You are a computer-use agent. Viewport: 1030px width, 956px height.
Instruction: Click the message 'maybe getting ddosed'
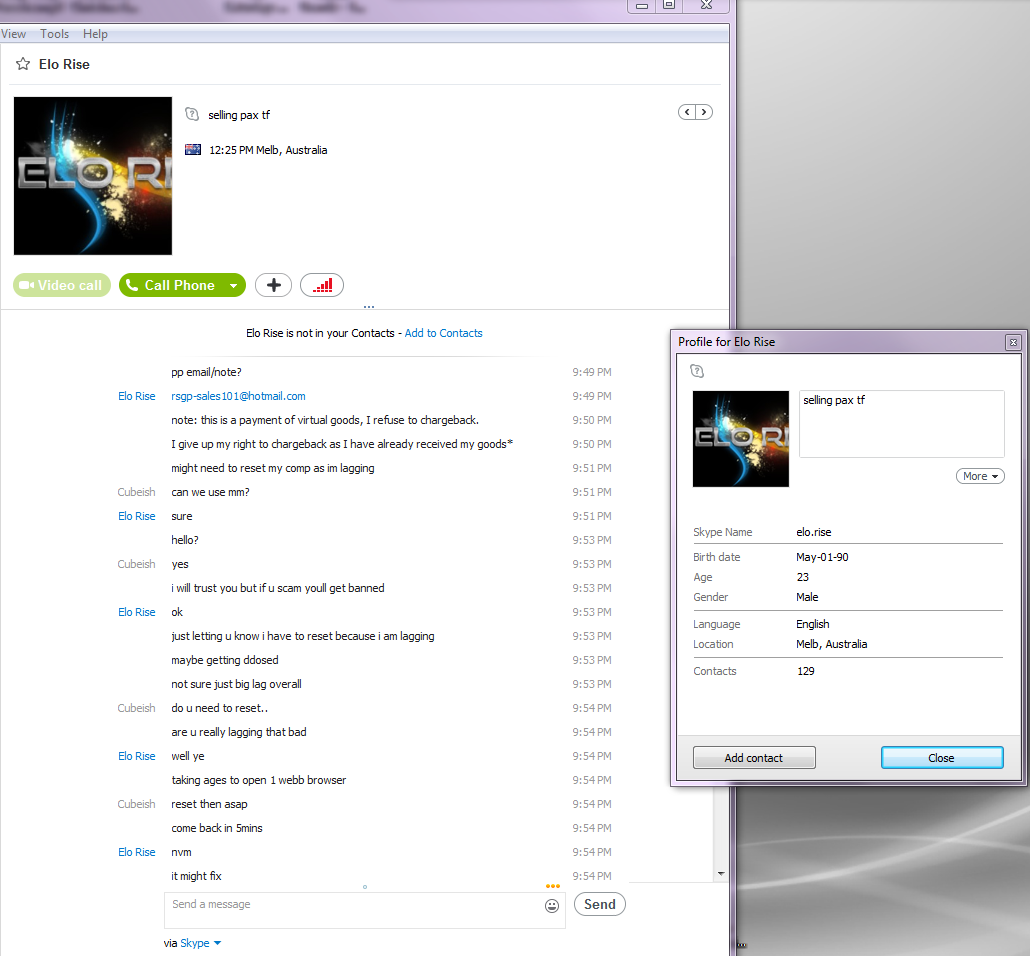coord(225,660)
